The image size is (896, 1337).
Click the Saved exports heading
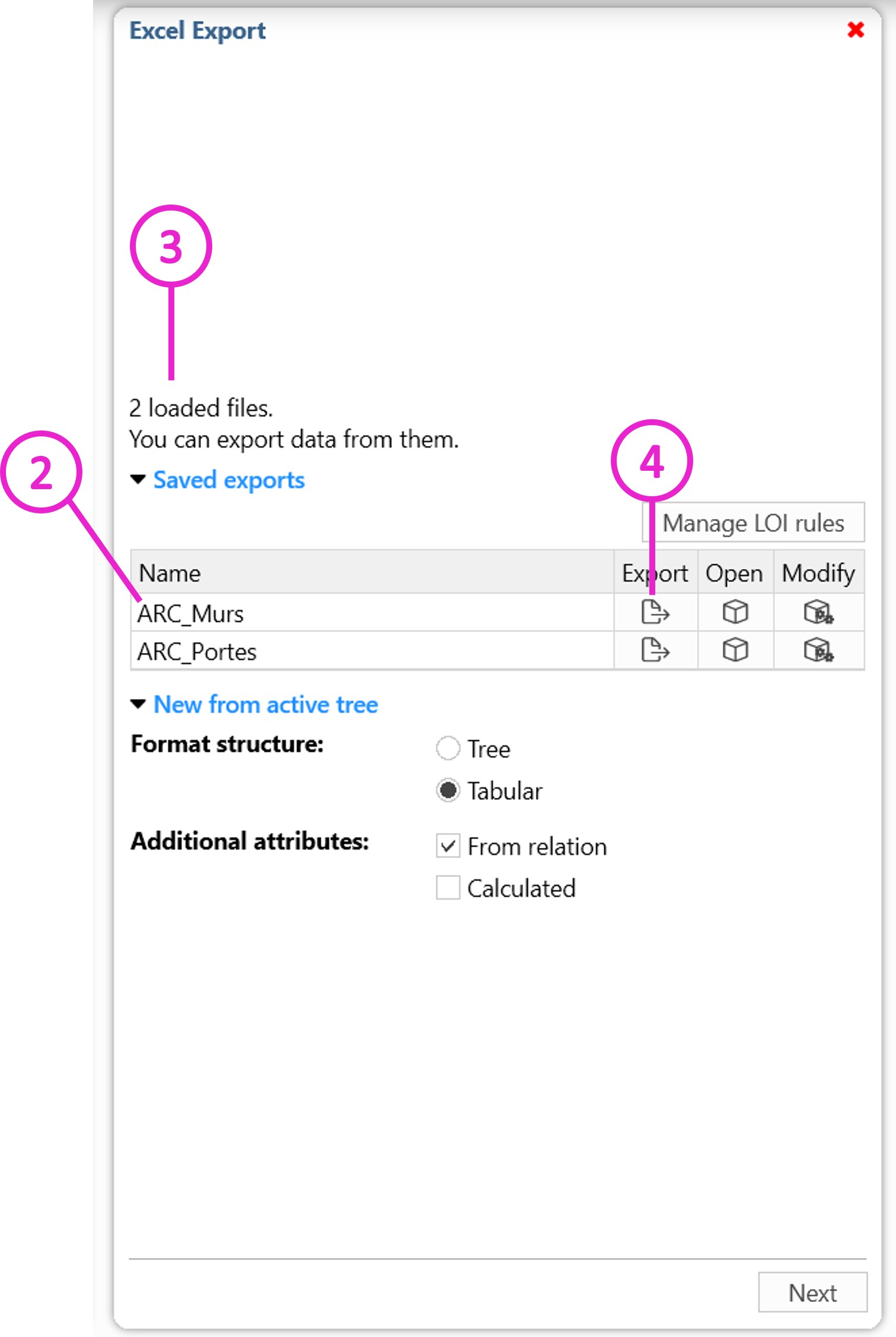(x=229, y=480)
